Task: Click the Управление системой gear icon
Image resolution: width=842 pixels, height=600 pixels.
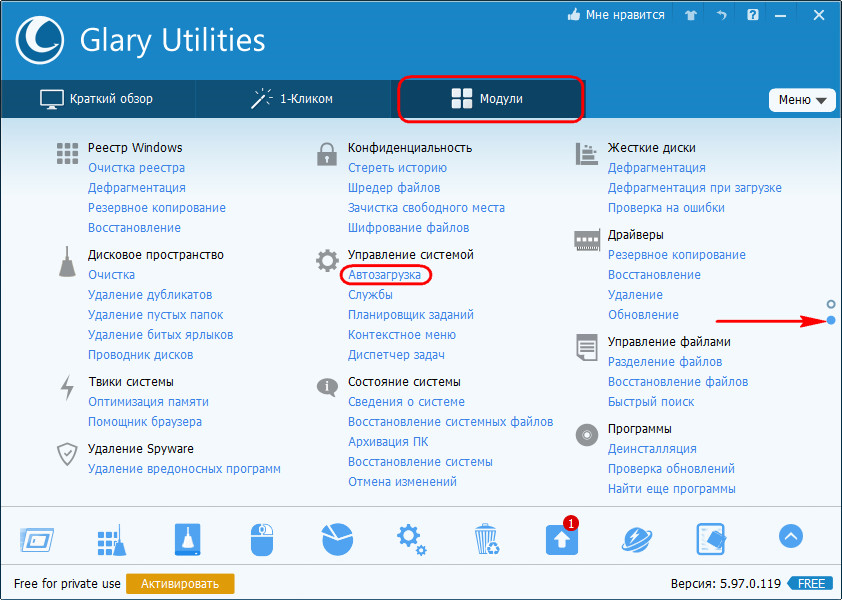Action: (327, 261)
